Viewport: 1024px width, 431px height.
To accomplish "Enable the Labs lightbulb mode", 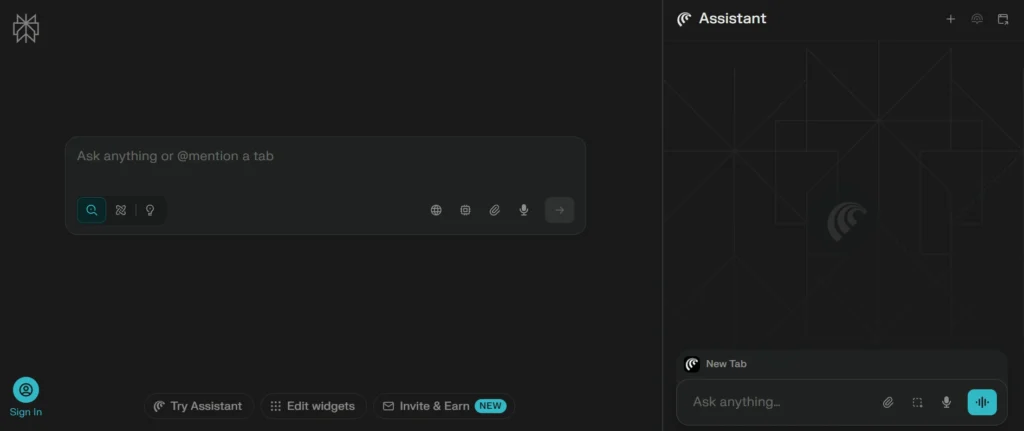I will pyautogui.click(x=150, y=210).
